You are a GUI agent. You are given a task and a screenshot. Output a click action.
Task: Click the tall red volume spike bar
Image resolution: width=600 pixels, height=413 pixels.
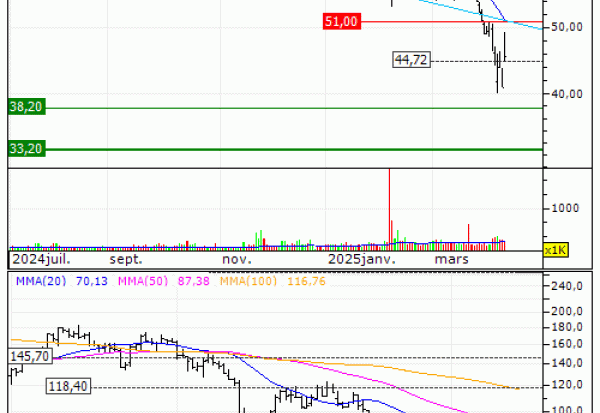tap(387, 205)
